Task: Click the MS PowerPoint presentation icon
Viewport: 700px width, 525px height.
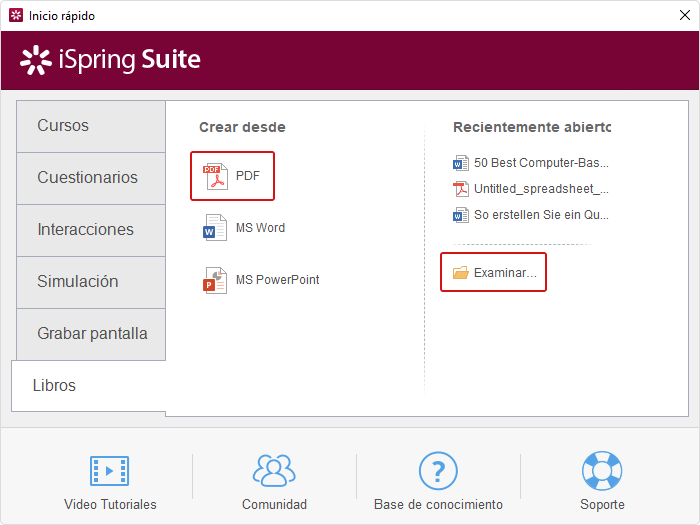Action: 215,280
